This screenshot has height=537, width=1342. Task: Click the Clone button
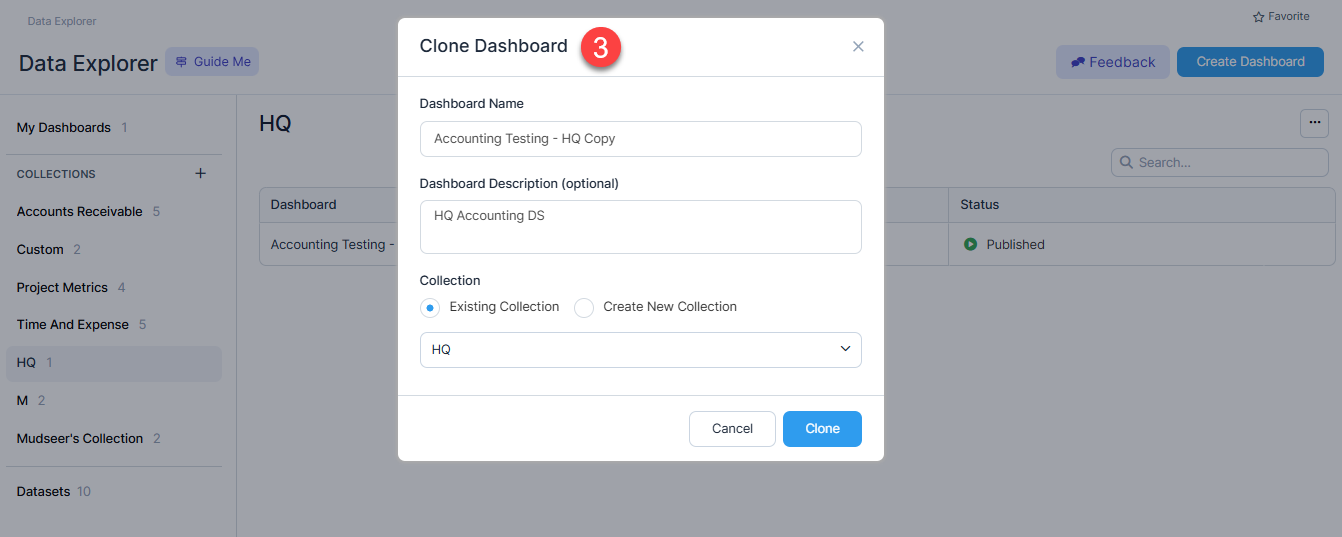coord(822,429)
